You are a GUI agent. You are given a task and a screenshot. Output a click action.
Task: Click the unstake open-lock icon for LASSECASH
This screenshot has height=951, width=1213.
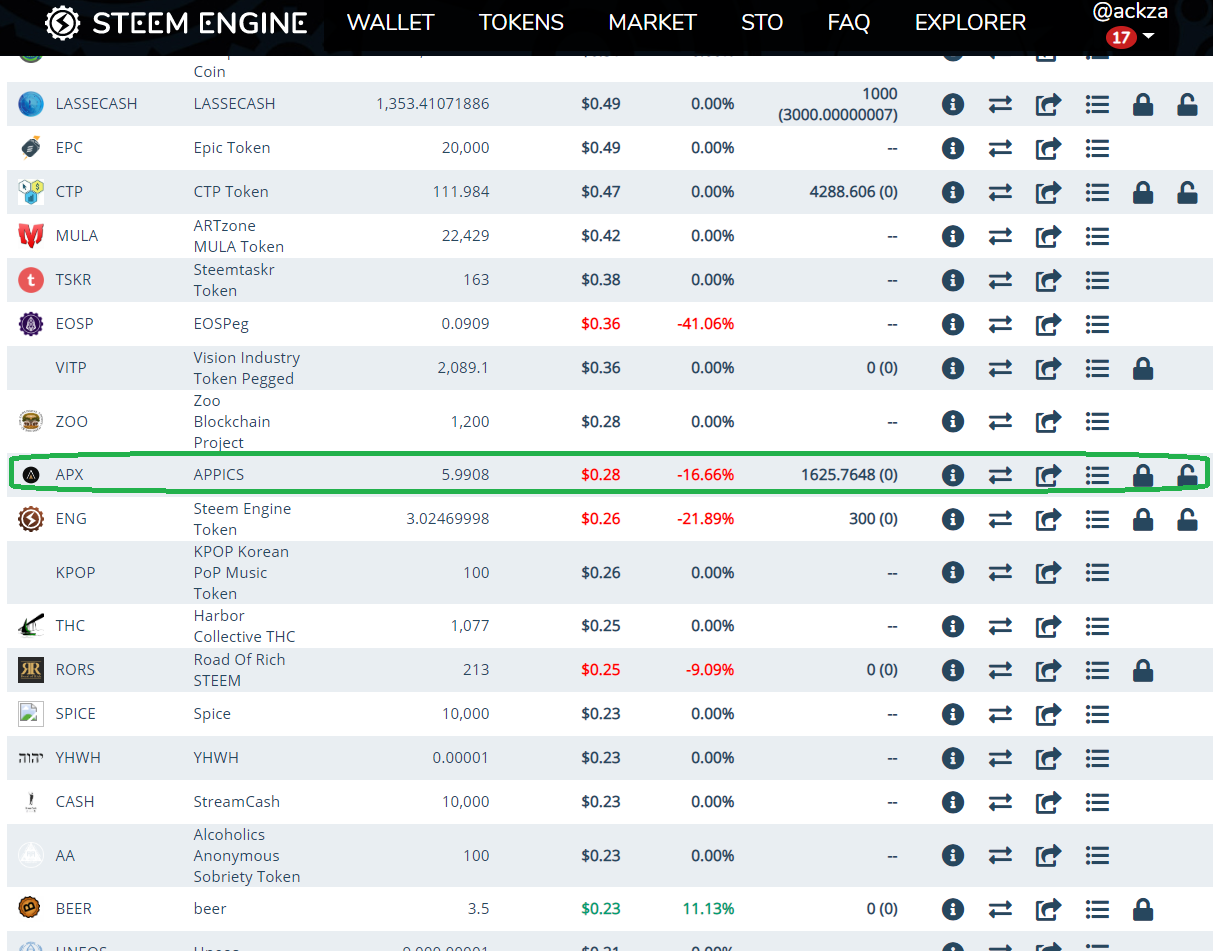click(x=1187, y=104)
